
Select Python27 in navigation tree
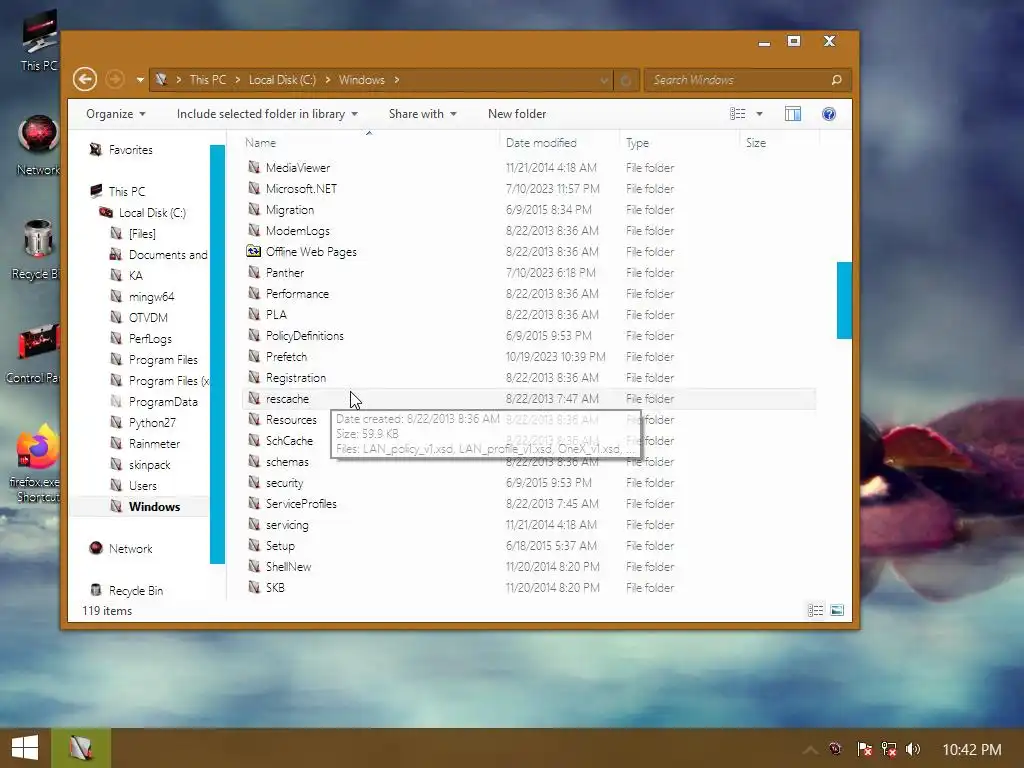coord(152,423)
